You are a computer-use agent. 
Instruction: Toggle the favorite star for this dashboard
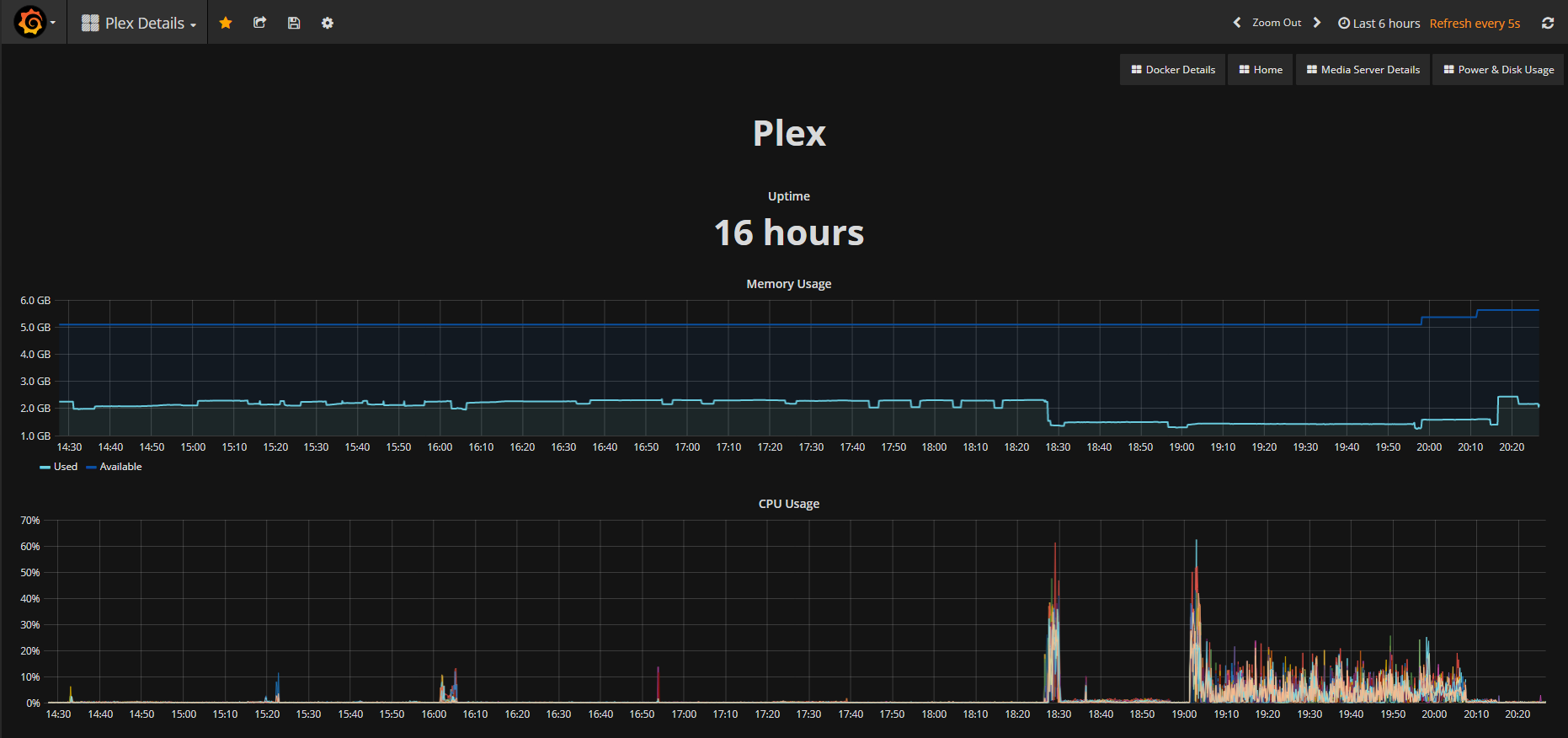click(x=226, y=23)
